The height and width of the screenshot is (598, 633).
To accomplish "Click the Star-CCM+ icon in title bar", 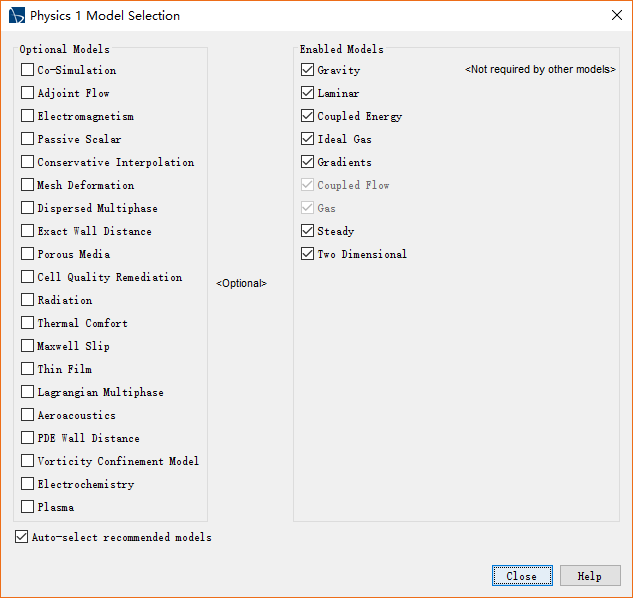I will coord(17,16).
